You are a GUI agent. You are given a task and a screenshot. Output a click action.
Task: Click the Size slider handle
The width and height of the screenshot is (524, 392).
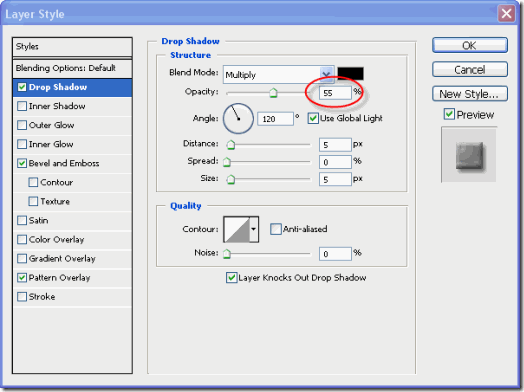click(231, 180)
